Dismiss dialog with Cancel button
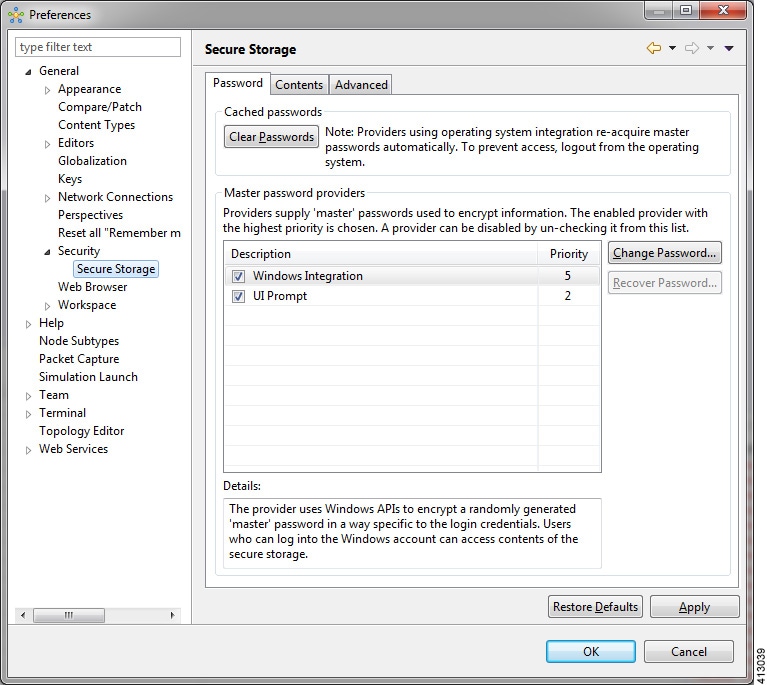 coord(689,652)
